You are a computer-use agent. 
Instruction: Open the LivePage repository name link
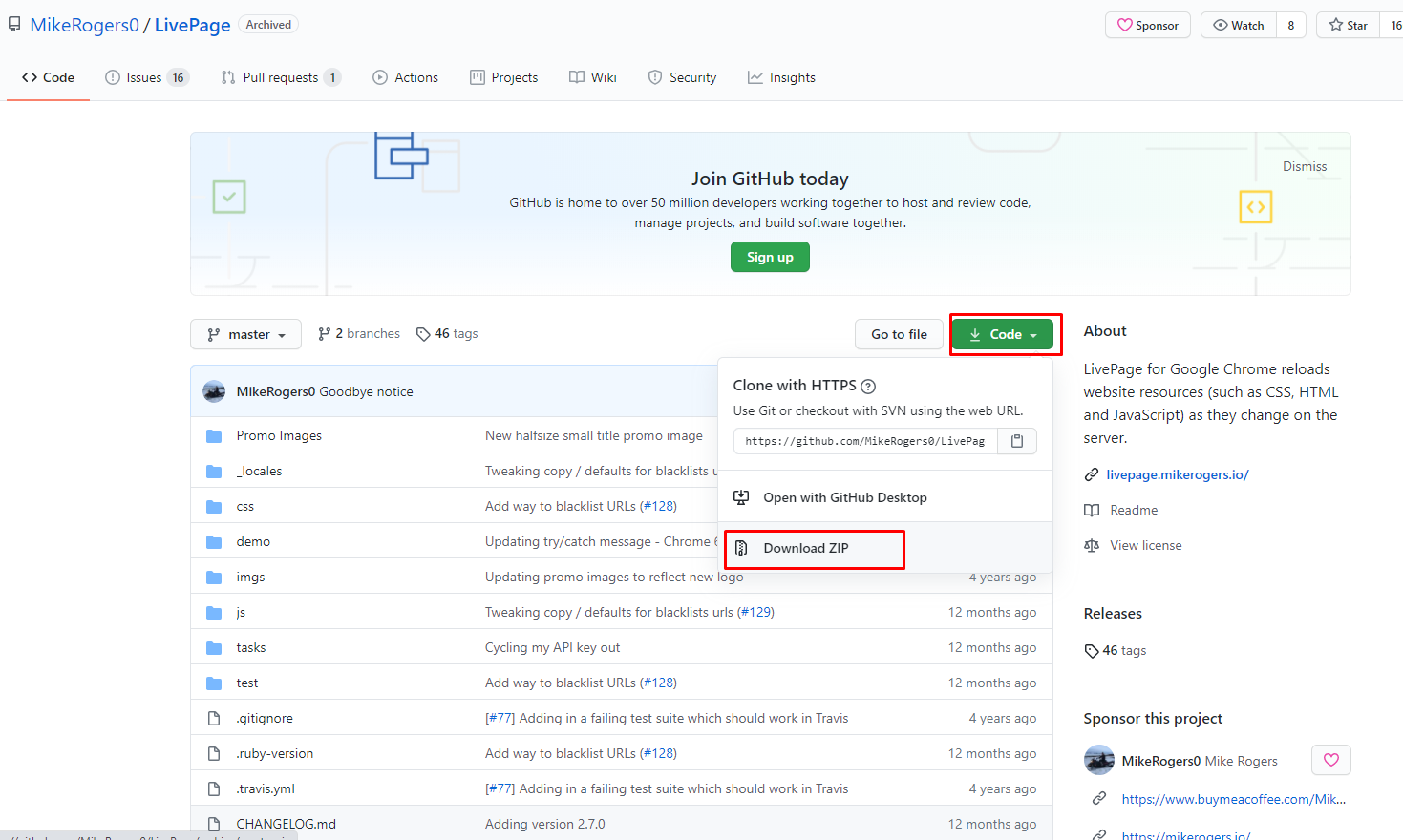click(192, 25)
